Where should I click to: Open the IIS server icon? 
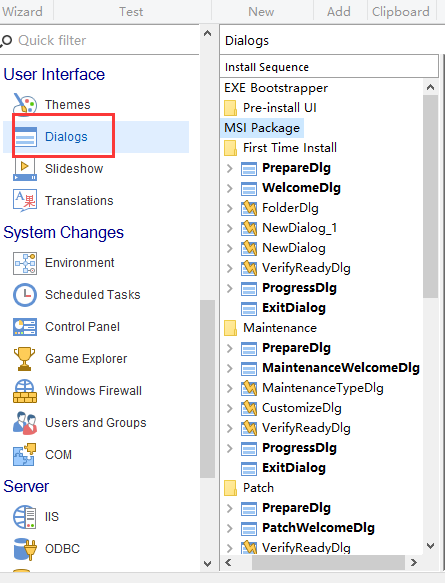pyautogui.click(x=25, y=516)
